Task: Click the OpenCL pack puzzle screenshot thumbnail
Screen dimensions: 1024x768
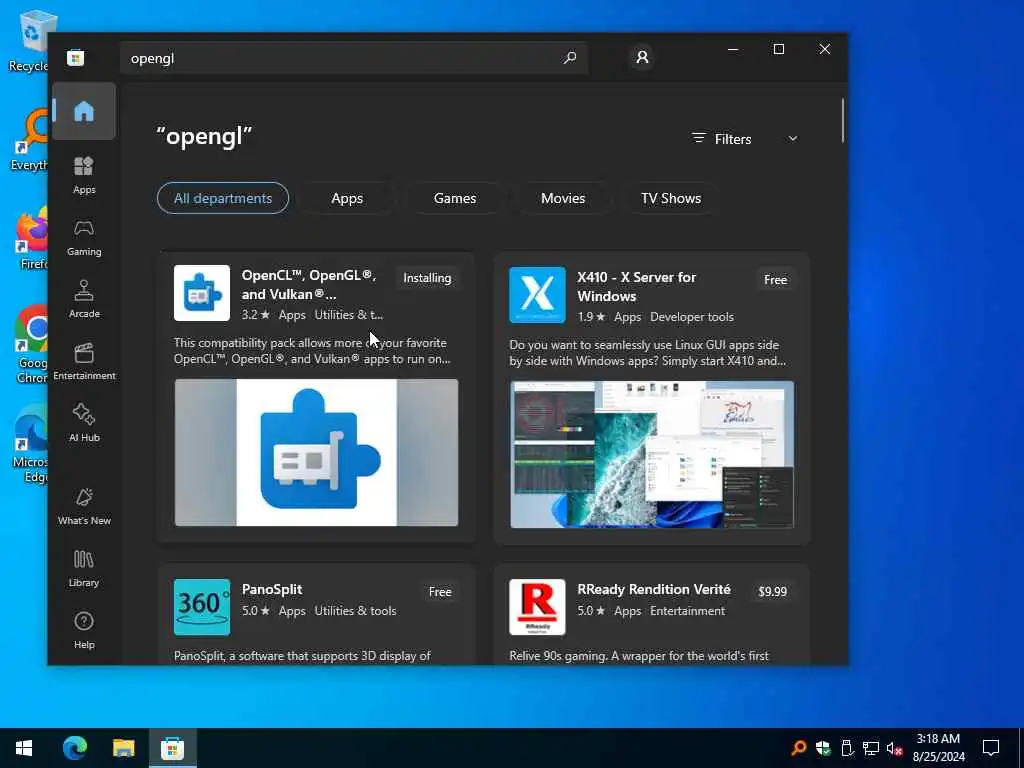Action: 316,453
